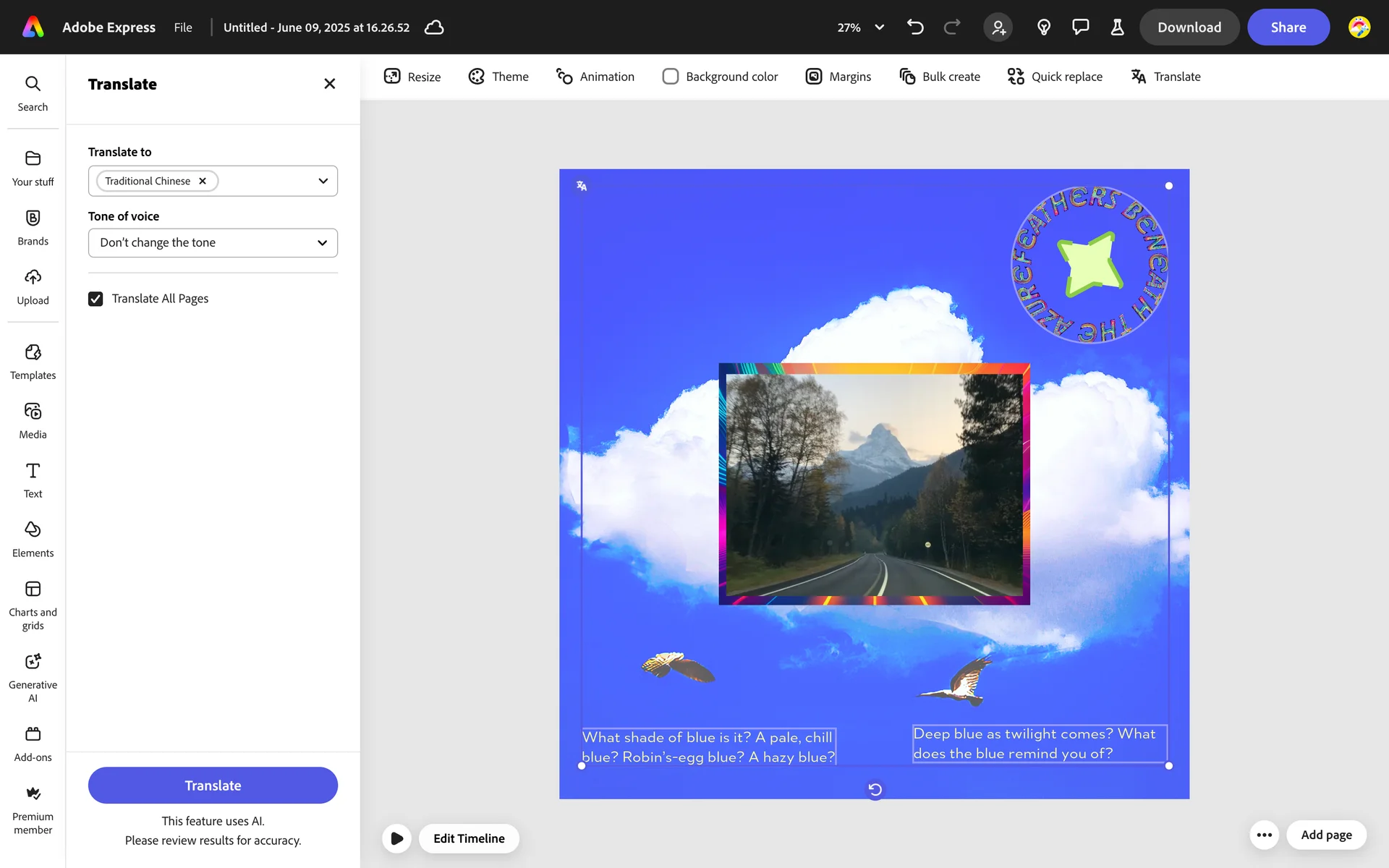Image resolution: width=1389 pixels, height=868 pixels.
Task: Open the Add-ons panel
Action: pos(33,744)
